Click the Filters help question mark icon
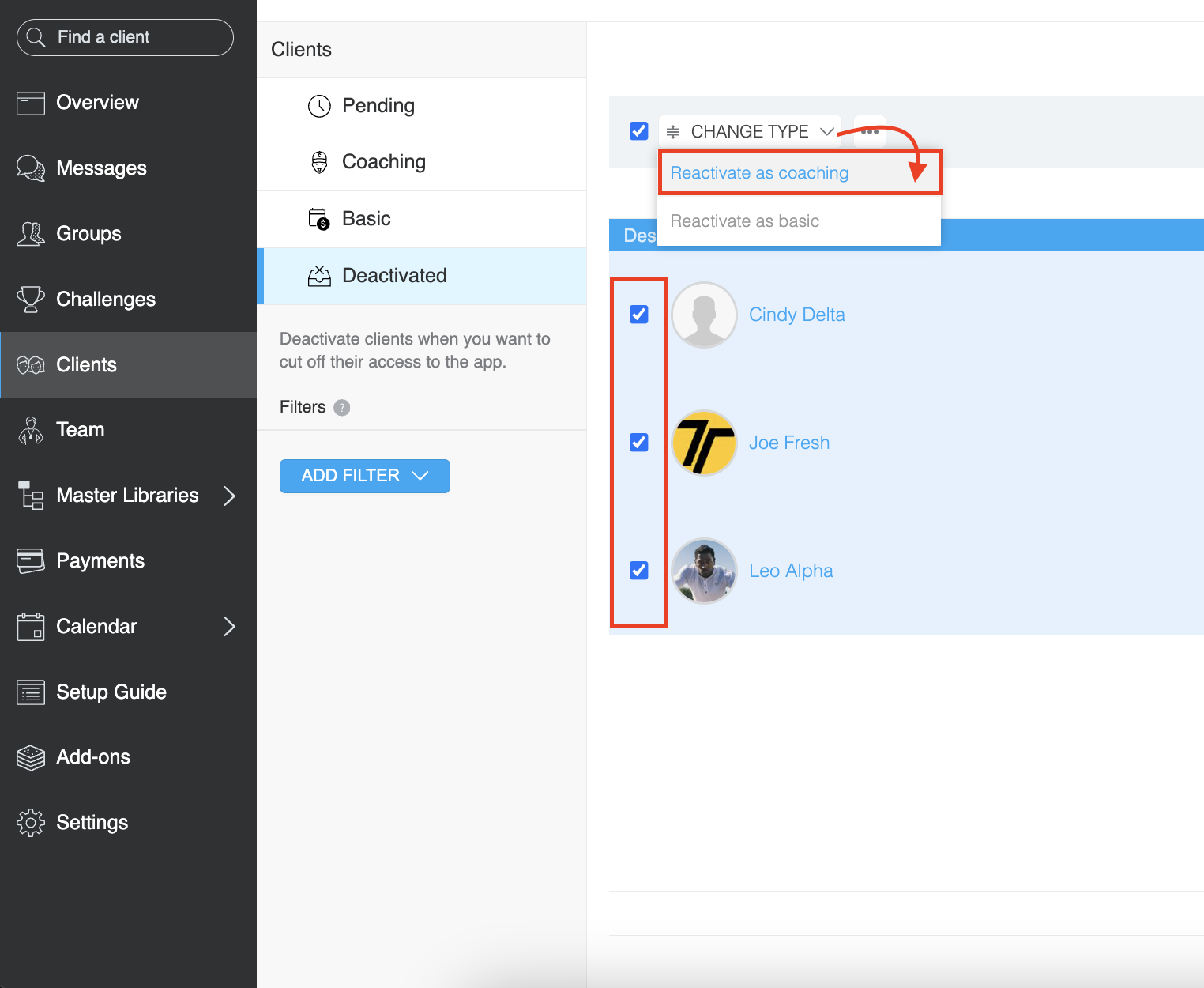1204x988 pixels. tap(341, 408)
